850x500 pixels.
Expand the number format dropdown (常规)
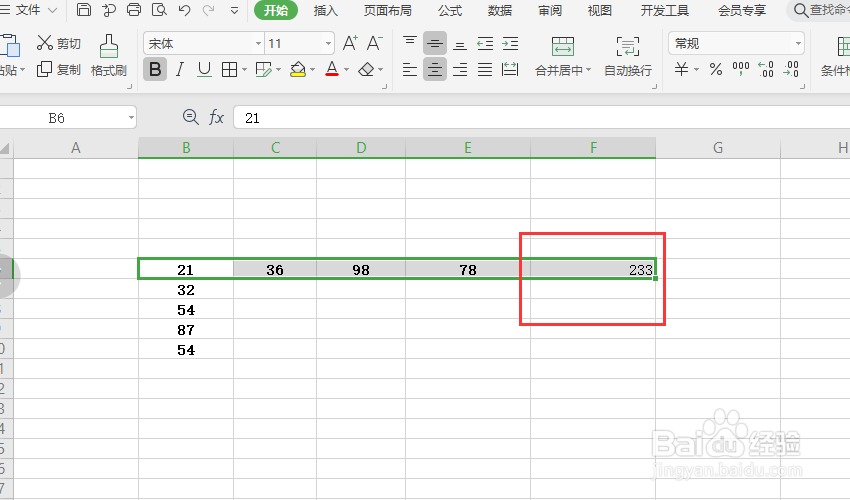[798, 43]
